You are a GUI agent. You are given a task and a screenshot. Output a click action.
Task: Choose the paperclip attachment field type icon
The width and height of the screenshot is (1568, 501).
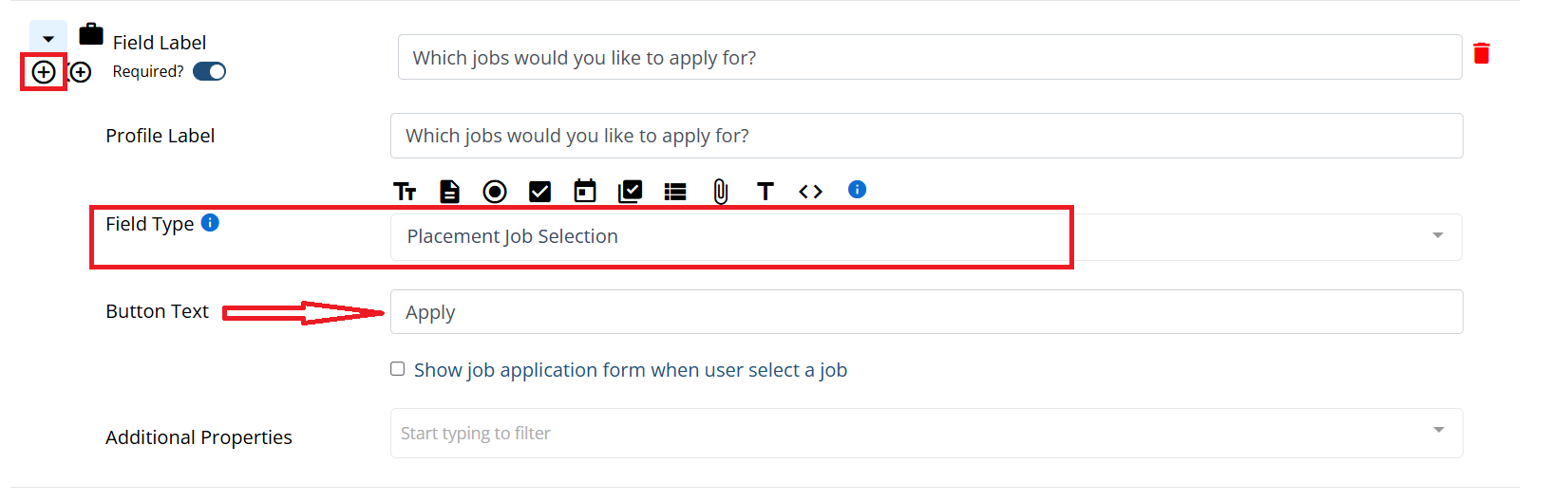point(721,192)
